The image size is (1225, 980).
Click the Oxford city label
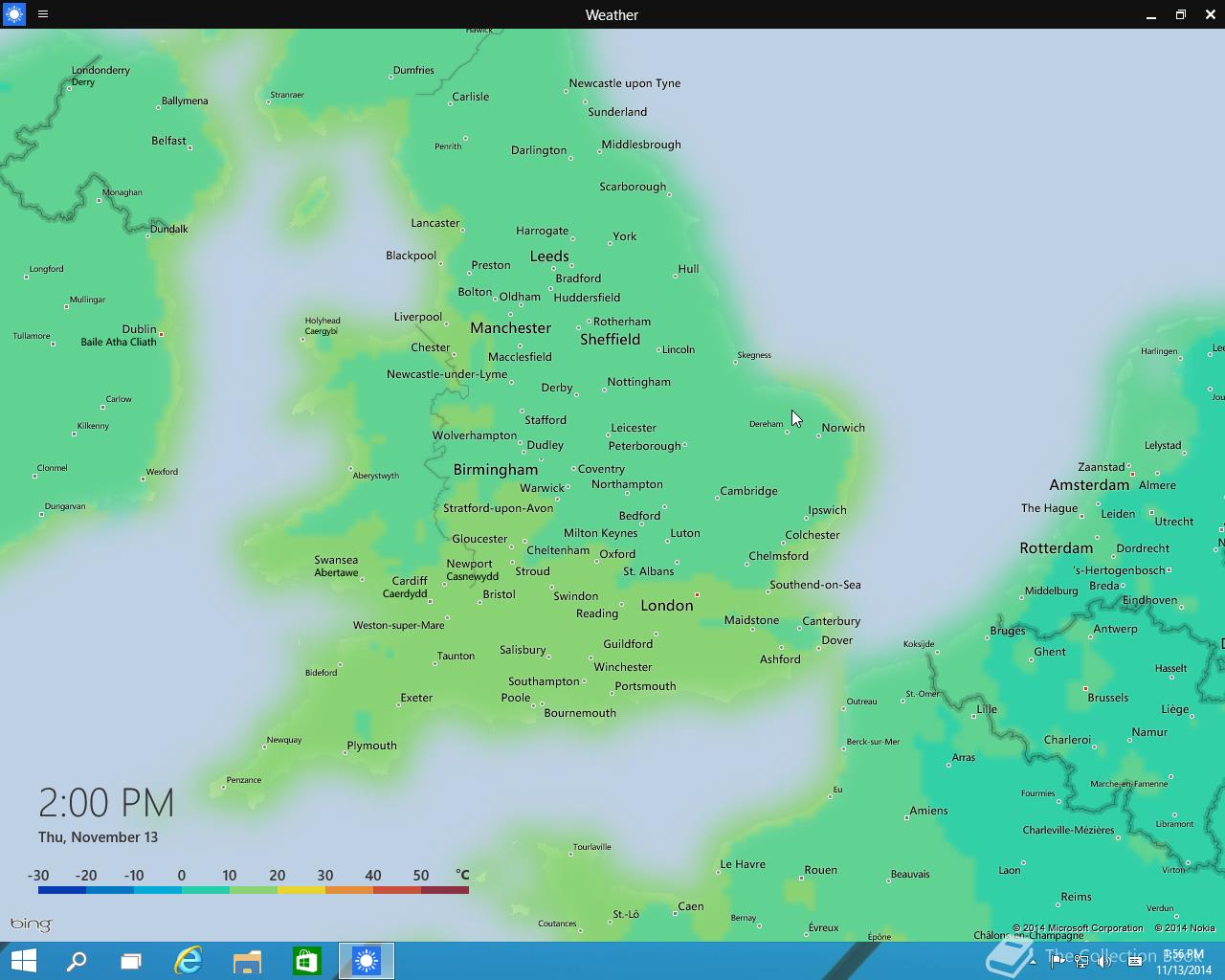pyautogui.click(x=617, y=554)
